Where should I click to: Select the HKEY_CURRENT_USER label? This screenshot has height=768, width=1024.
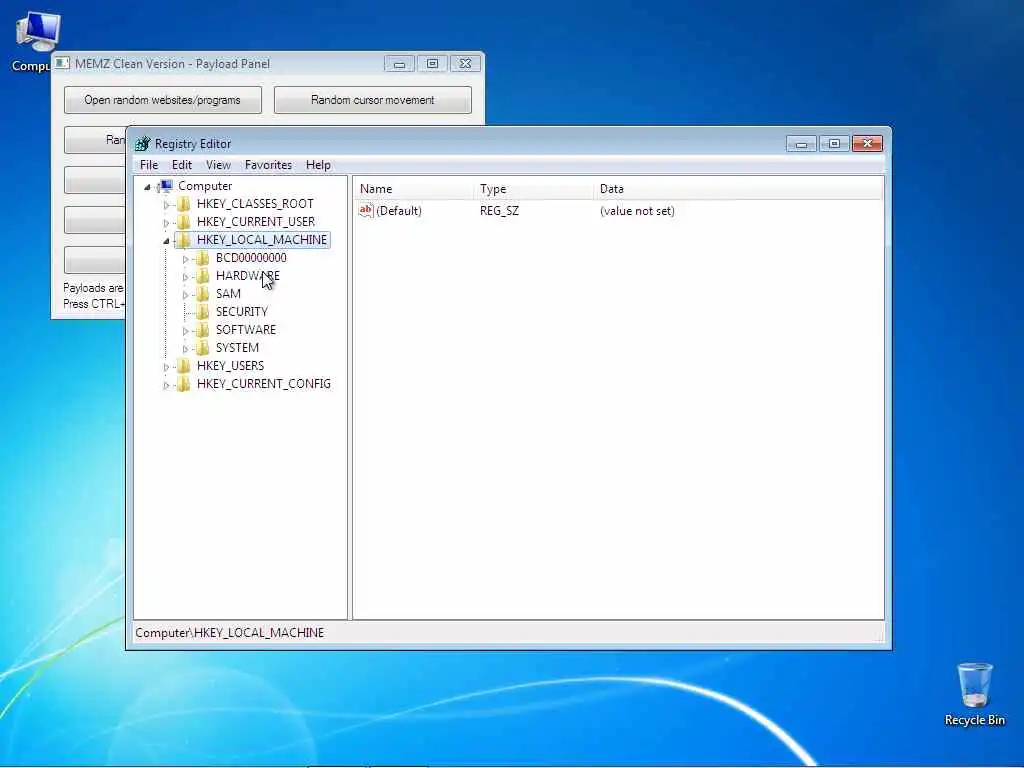256,222
